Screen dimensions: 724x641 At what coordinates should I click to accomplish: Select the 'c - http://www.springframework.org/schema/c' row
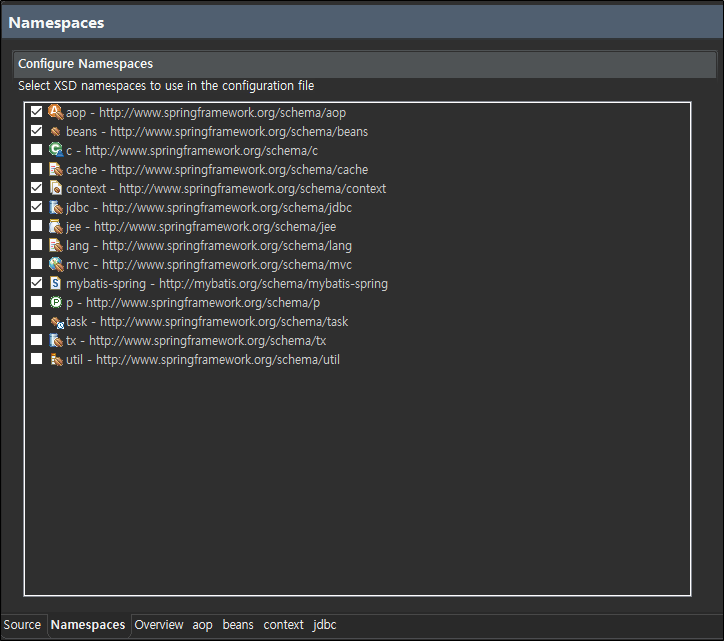(192, 151)
